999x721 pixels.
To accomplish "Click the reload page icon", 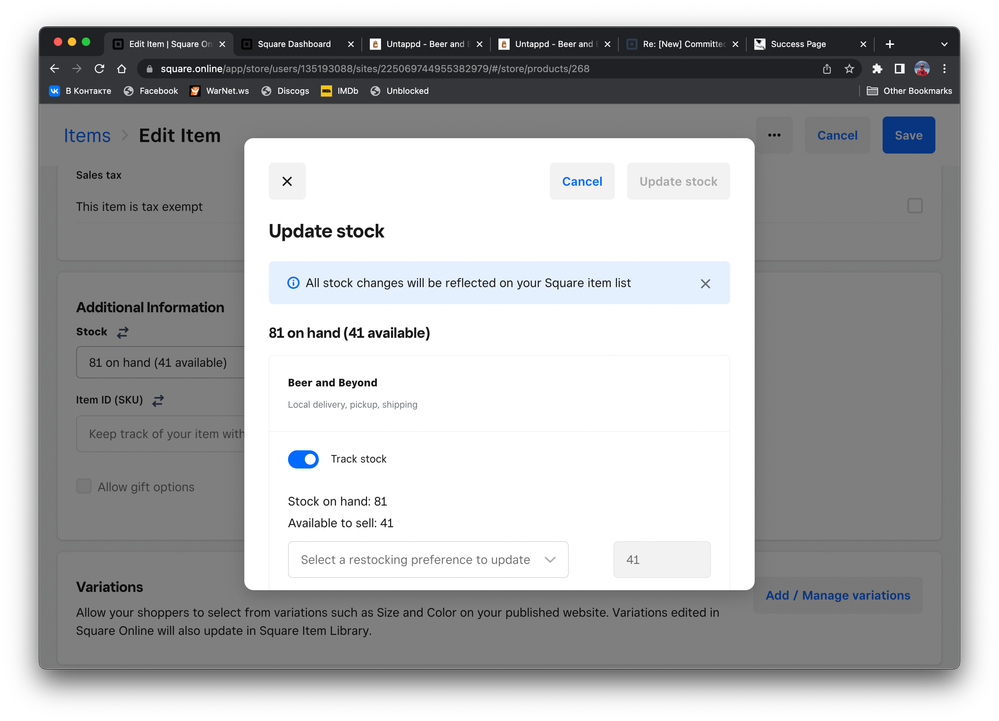I will coord(98,68).
